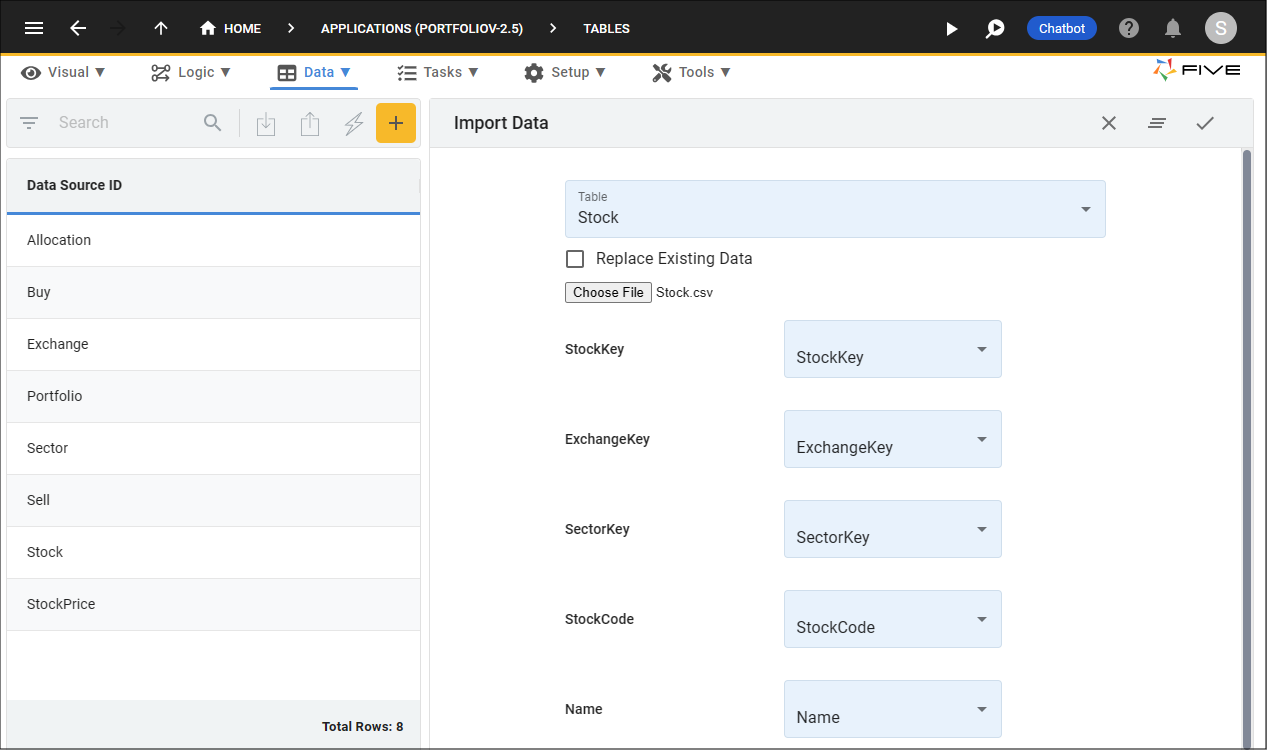The width and height of the screenshot is (1267, 750).
Task: Open the StockCode mapping dropdown
Action: [893, 619]
